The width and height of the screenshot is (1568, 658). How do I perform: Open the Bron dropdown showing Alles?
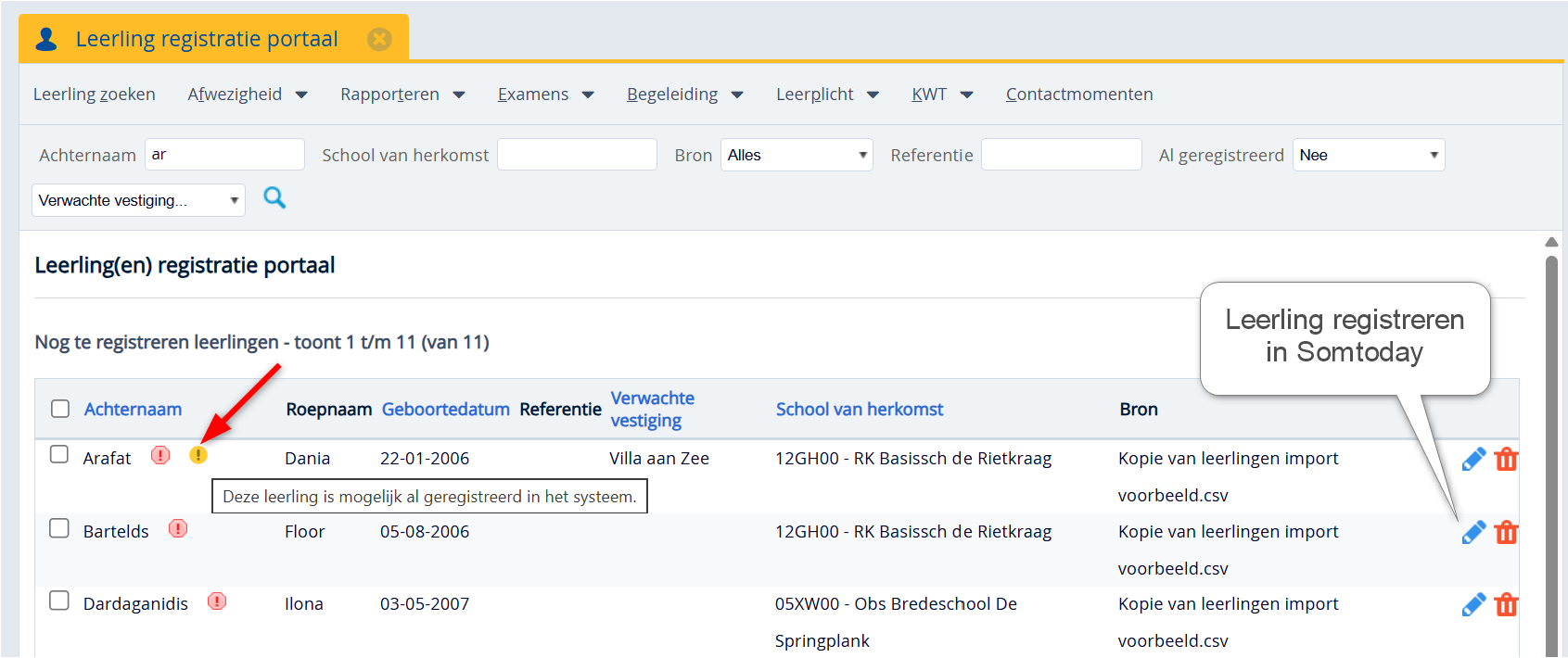coord(797,155)
